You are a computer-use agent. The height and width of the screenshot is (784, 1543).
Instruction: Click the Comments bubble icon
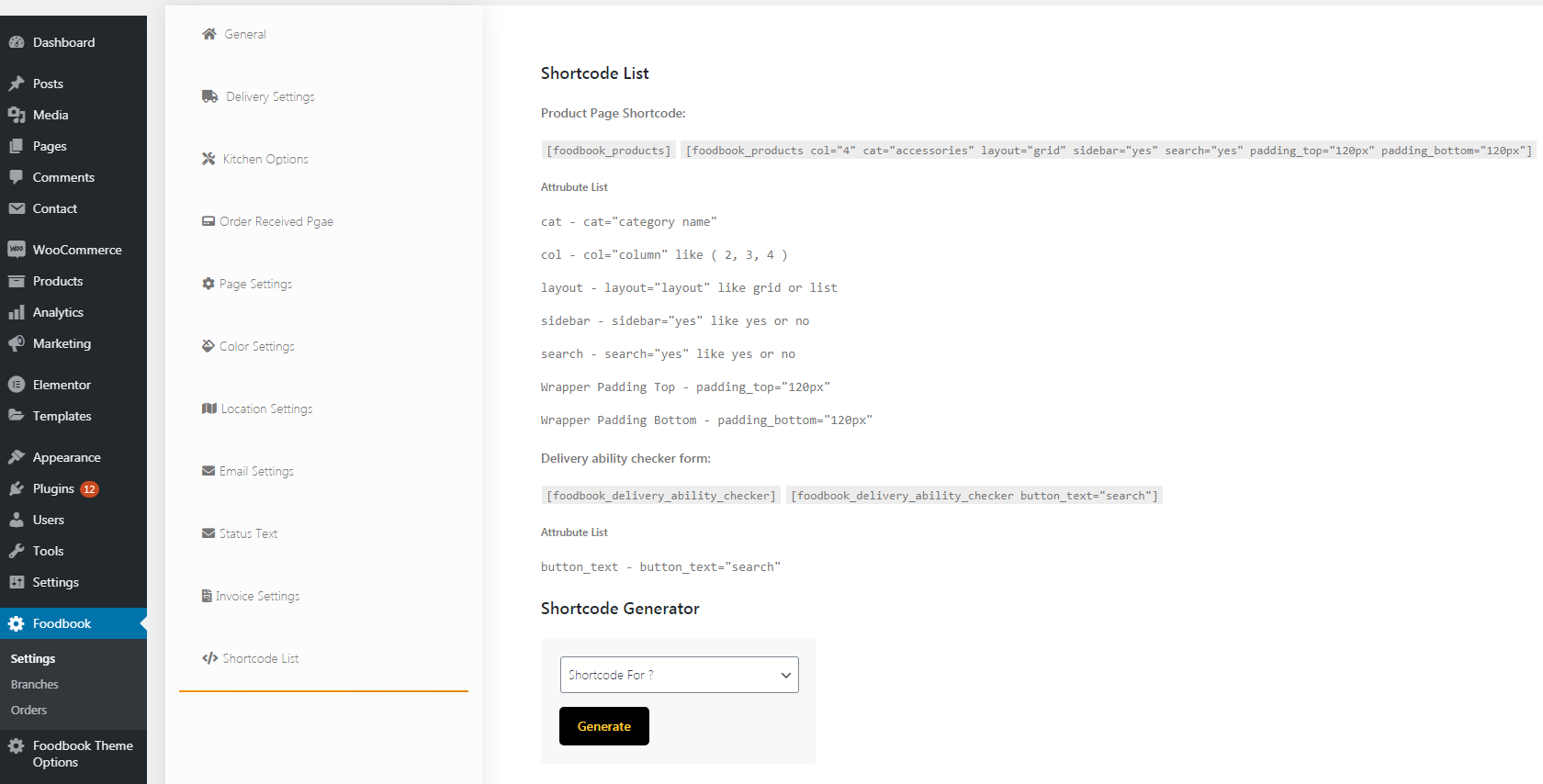(x=17, y=177)
